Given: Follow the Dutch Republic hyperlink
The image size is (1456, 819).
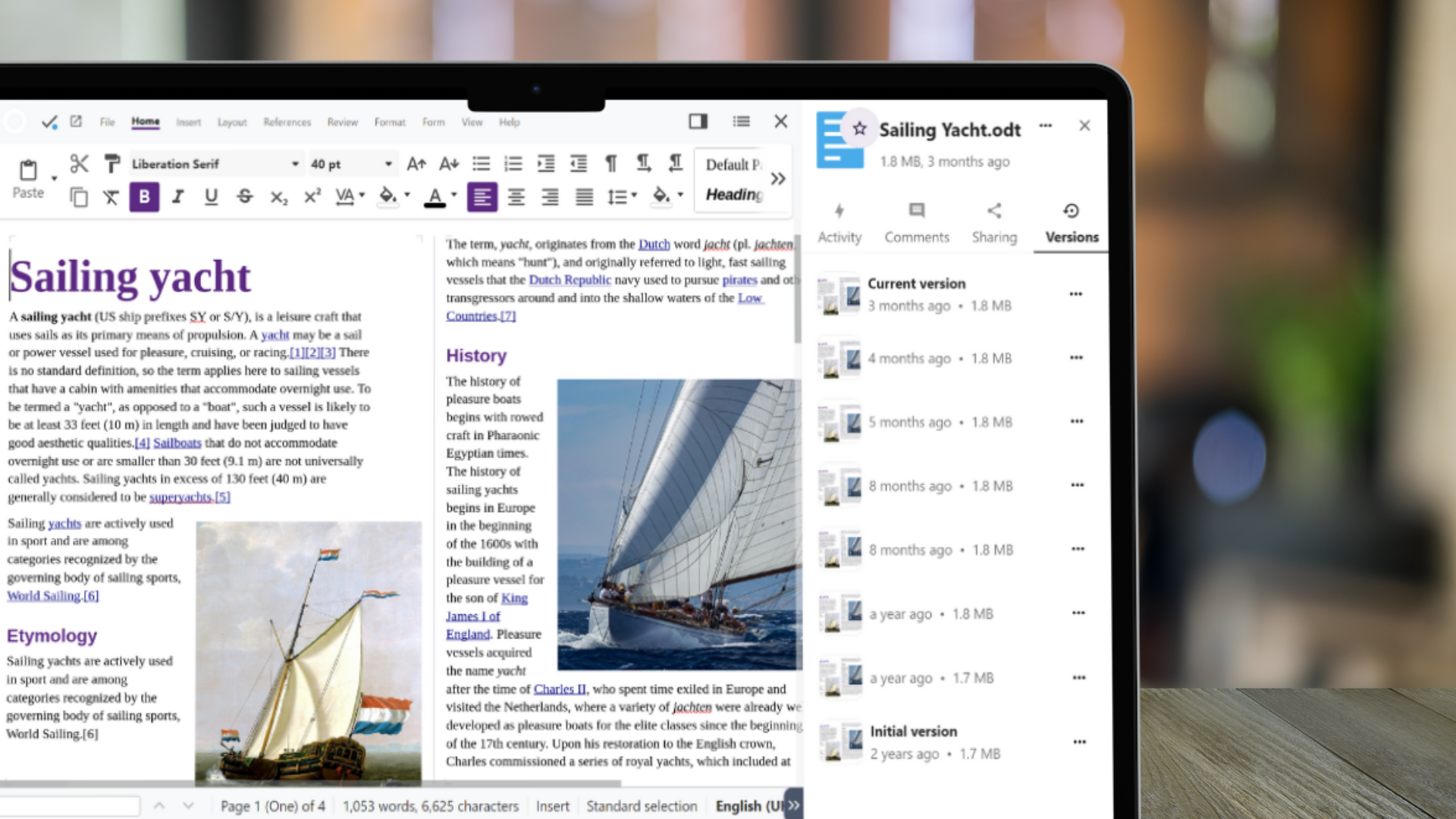Looking at the screenshot, I should click(570, 280).
